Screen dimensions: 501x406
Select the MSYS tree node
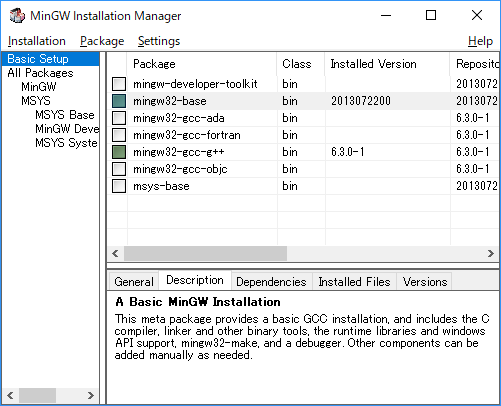[36, 101]
